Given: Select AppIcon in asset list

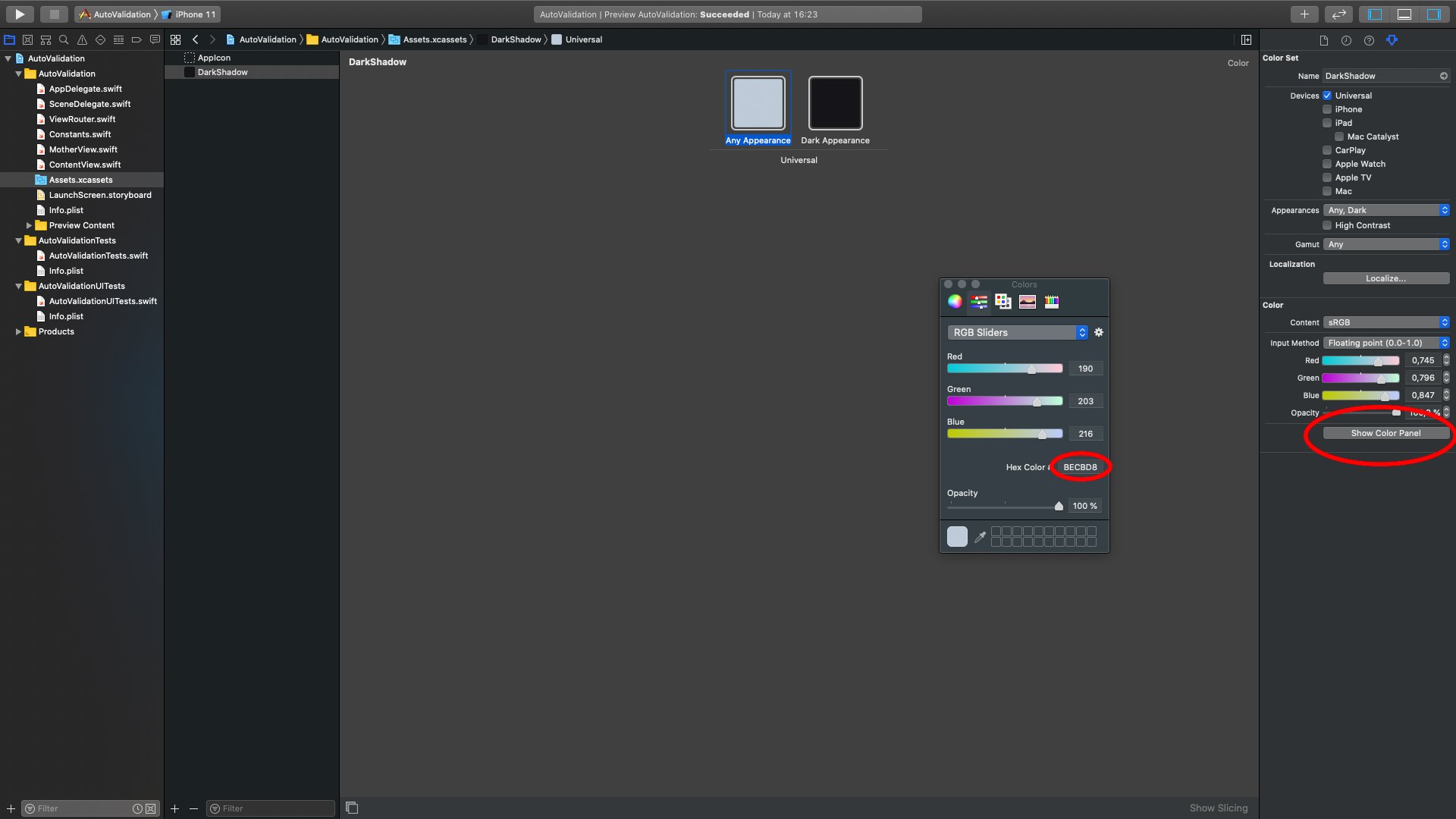Looking at the screenshot, I should 214,58.
